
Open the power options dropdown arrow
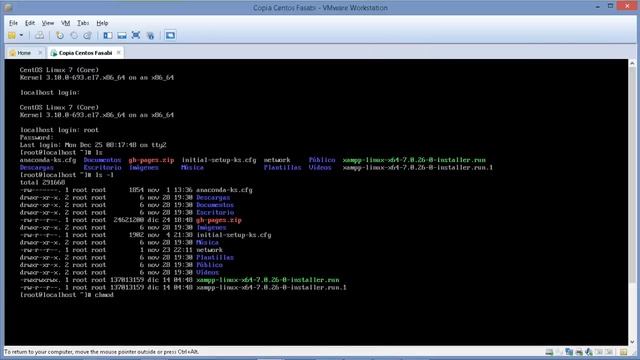21,36
